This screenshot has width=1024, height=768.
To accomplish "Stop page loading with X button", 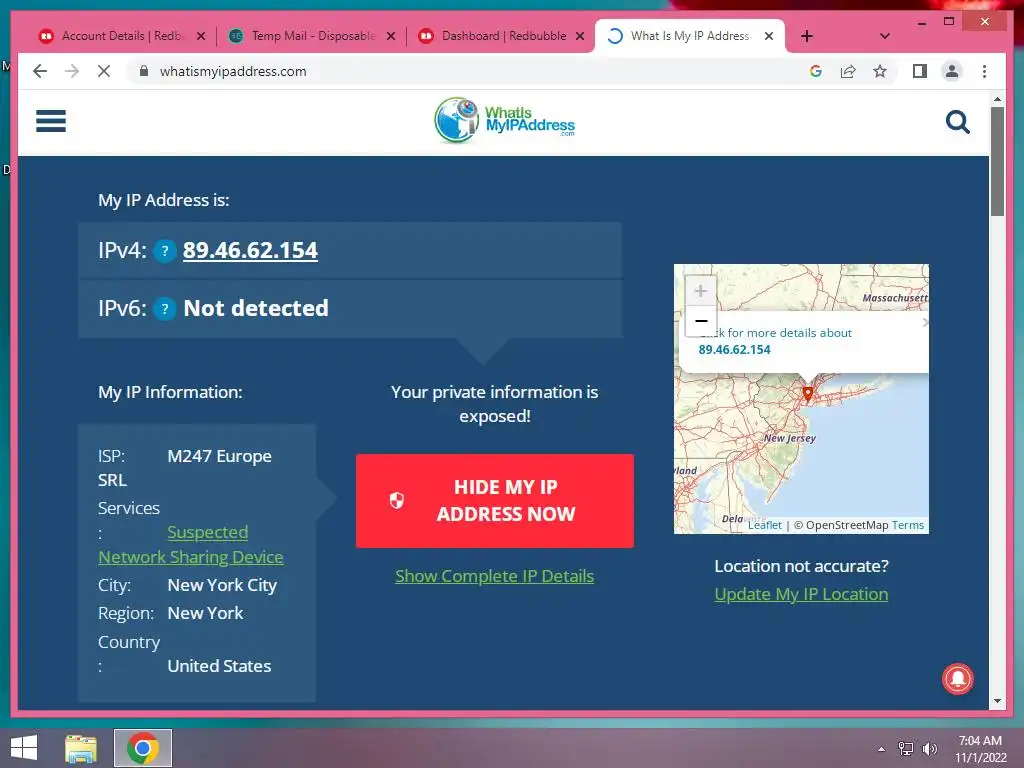I will tap(104, 71).
